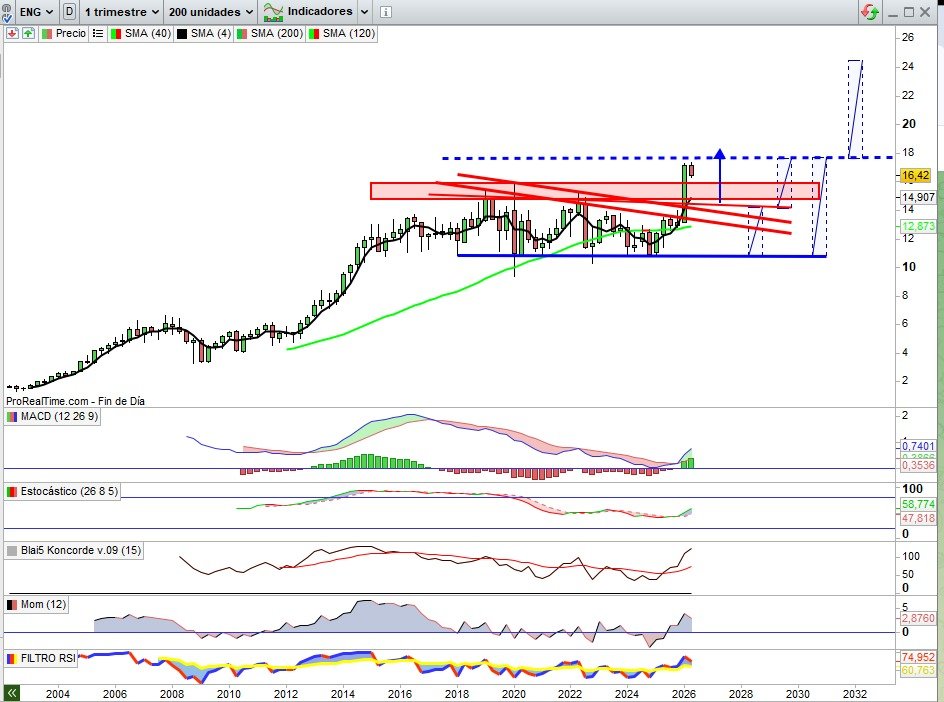Click the D daily data mode button
Screen dimensions: 944x702
[69, 11]
